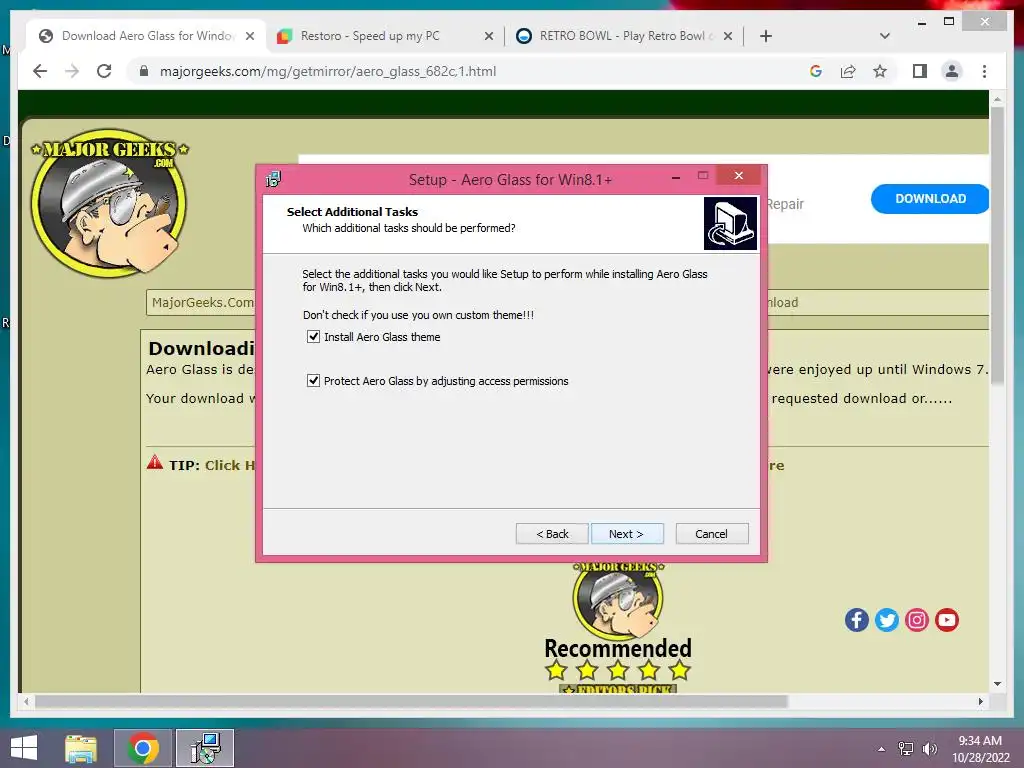
Task: Open Major Geeks Facebook page
Action: [856, 620]
